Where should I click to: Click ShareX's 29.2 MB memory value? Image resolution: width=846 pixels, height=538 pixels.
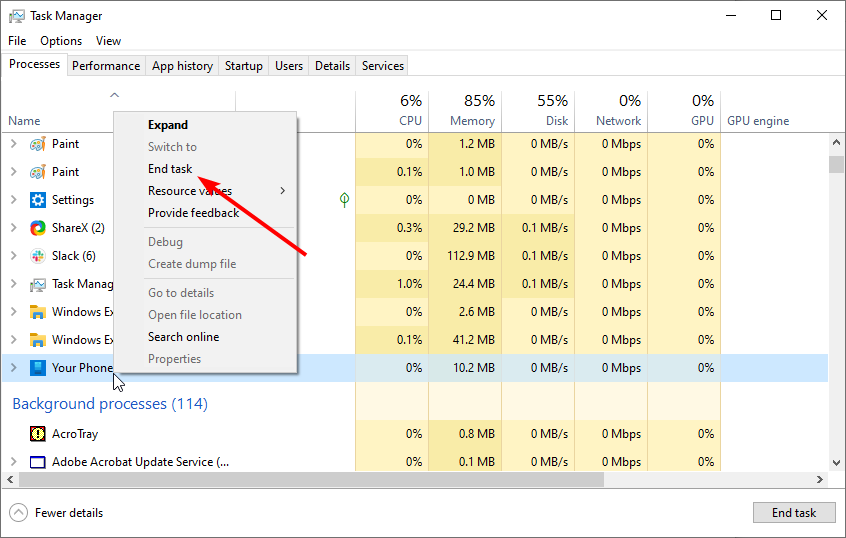[x=474, y=228]
